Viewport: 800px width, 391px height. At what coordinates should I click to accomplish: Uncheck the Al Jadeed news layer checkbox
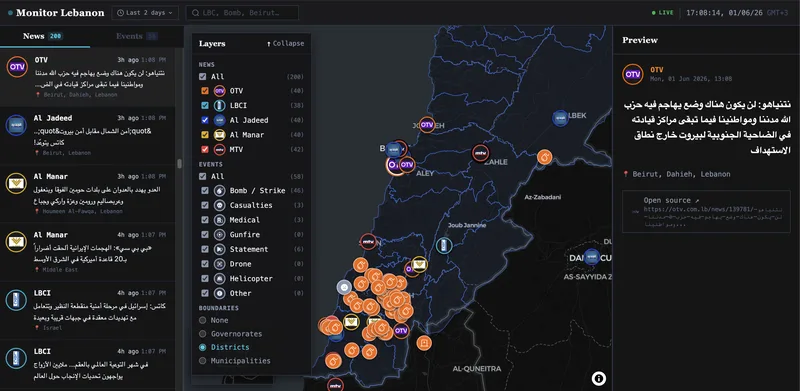pos(205,120)
